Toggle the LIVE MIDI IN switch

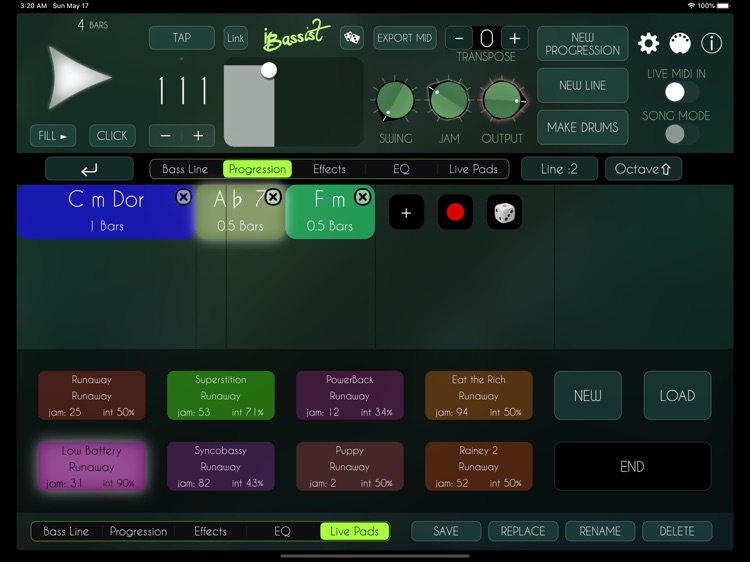click(681, 92)
